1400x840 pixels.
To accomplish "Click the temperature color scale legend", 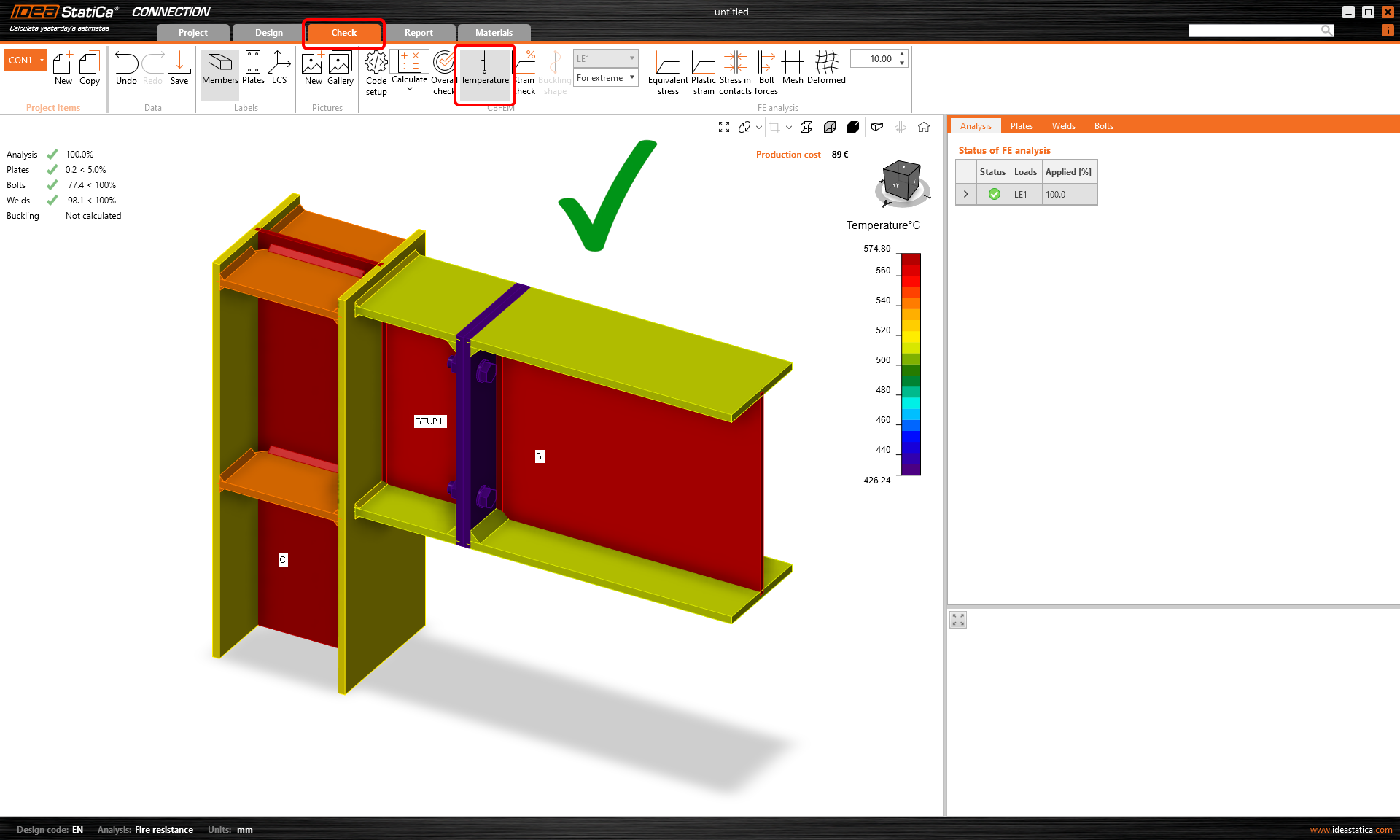I will pos(911,364).
